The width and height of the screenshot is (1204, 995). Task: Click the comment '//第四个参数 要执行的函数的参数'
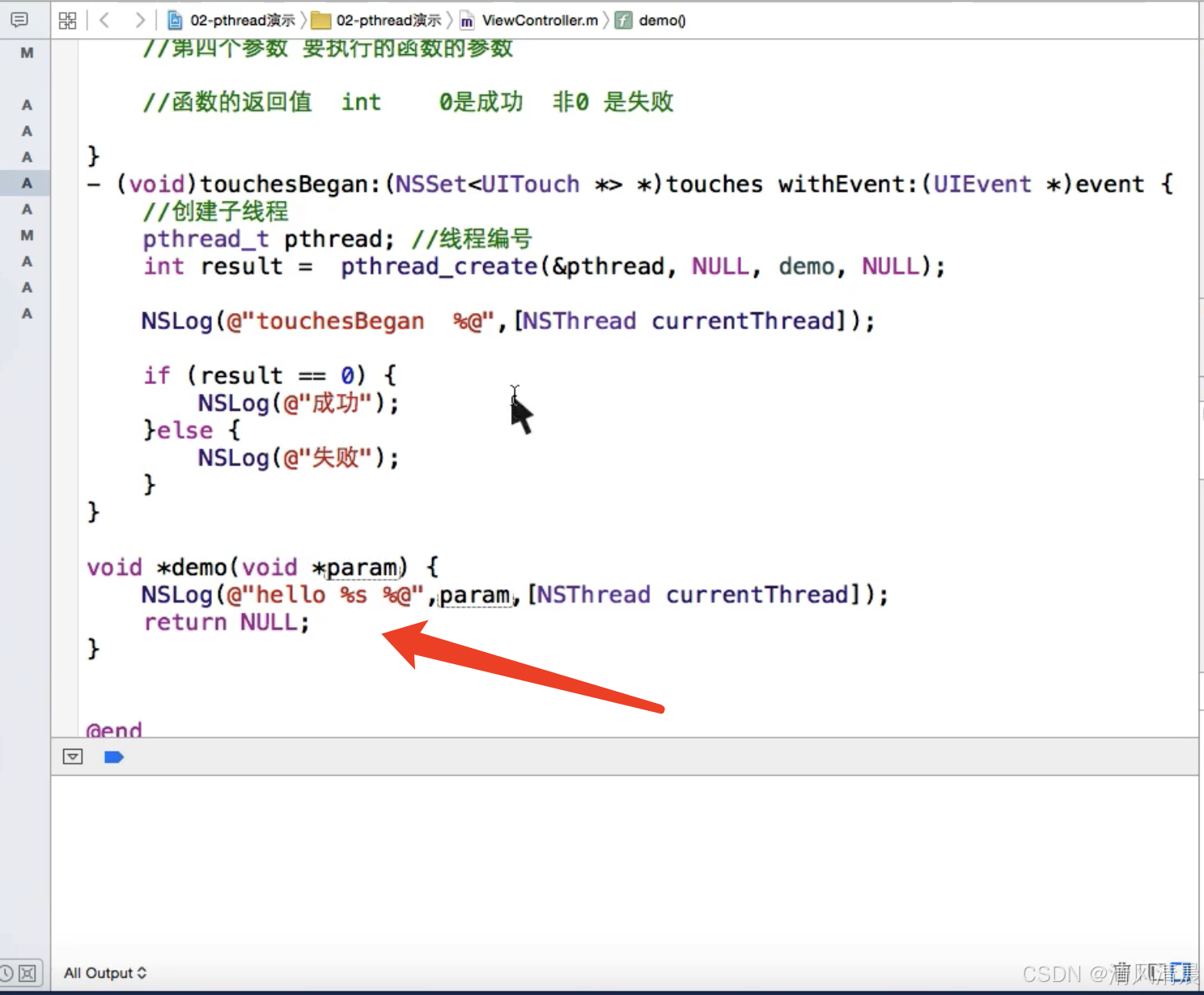[328, 49]
